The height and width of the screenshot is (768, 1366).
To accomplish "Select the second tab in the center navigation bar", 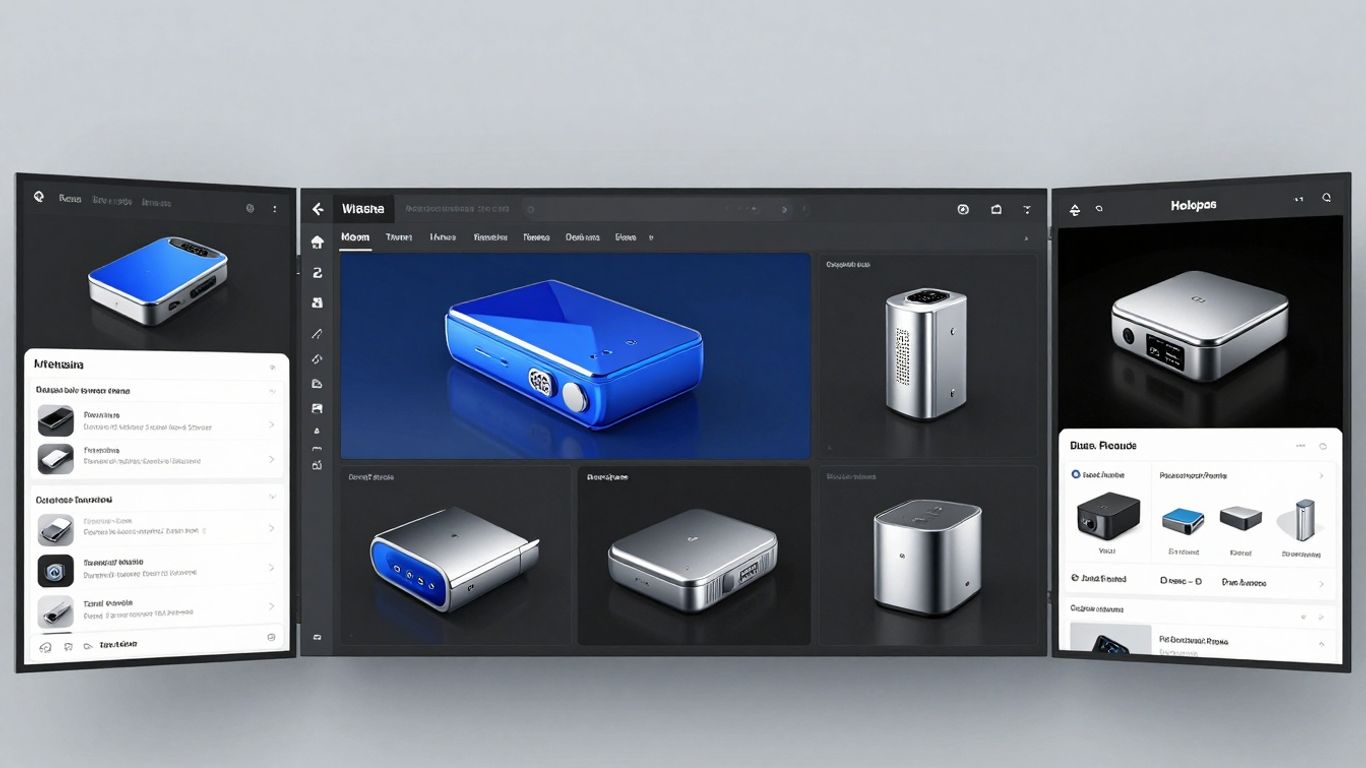I will tap(400, 237).
